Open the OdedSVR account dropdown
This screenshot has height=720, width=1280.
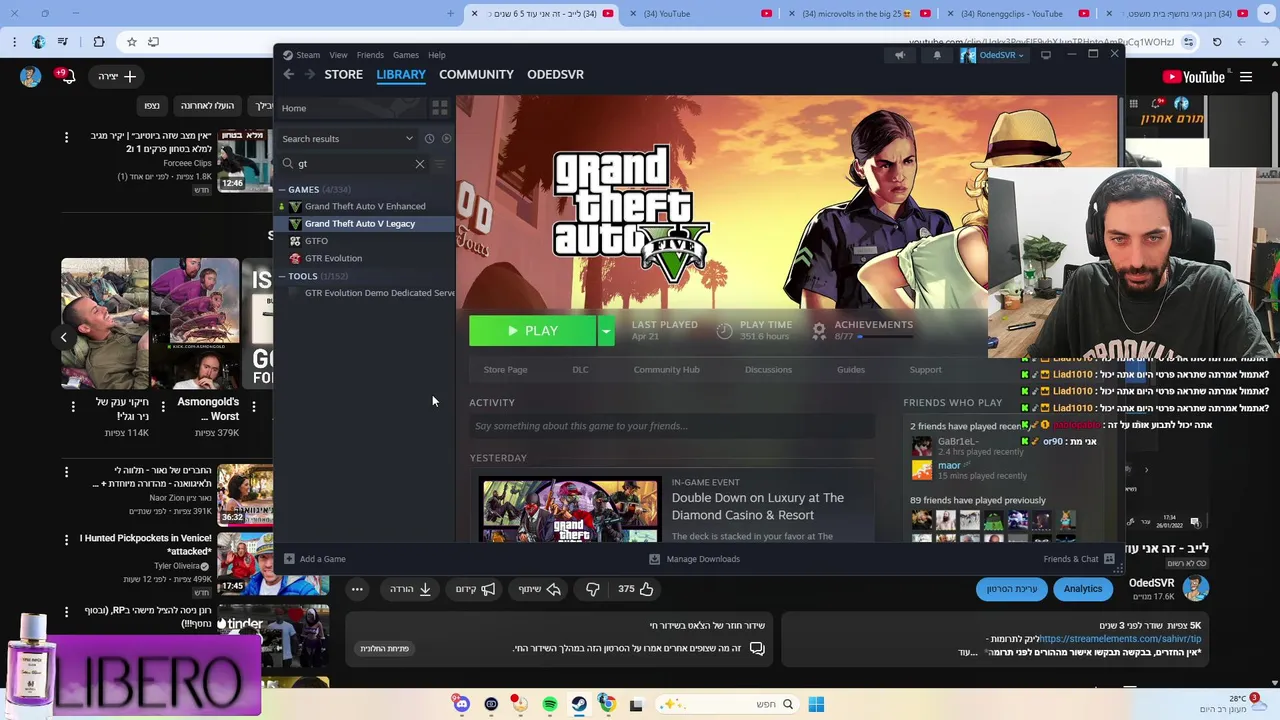tap(993, 55)
